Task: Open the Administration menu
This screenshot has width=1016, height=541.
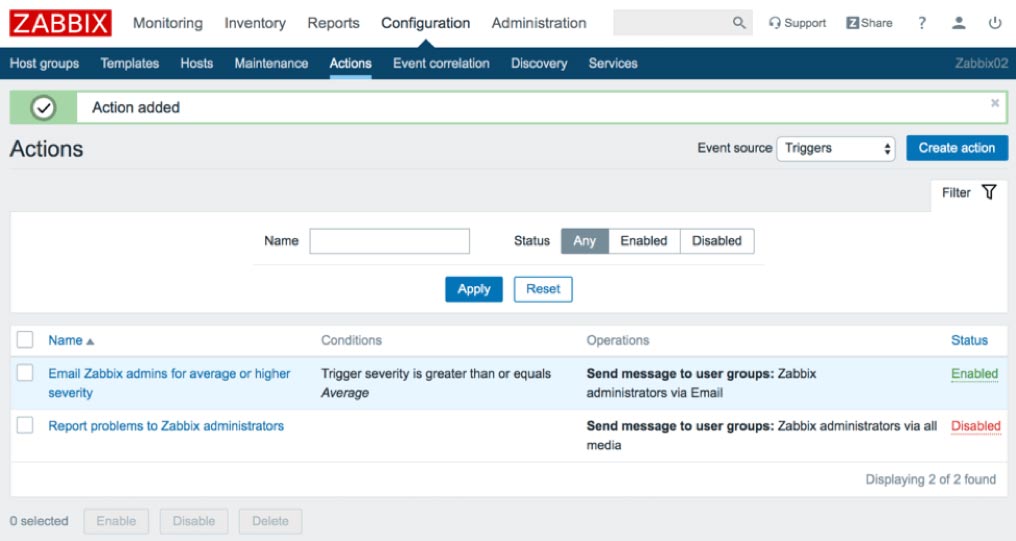Action: (538, 23)
